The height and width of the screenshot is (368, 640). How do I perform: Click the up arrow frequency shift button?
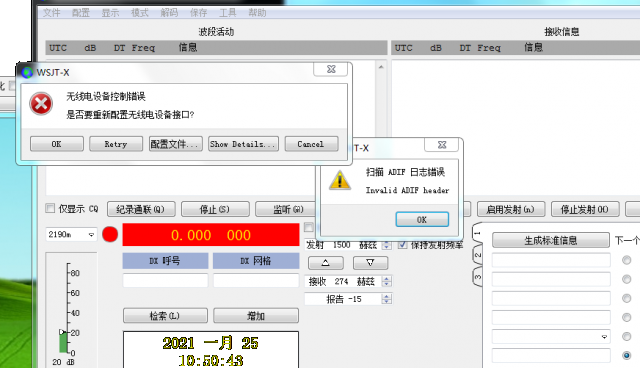pyautogui.click(x=325, y=263)
